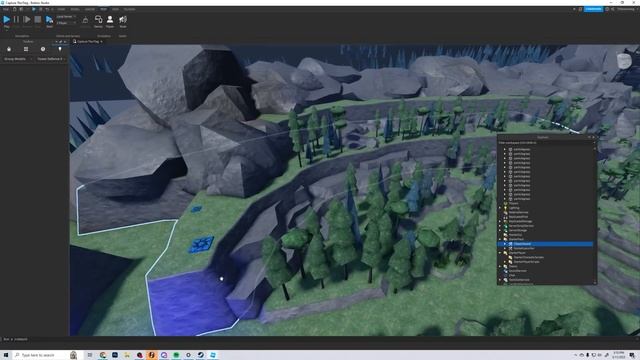This screenshot has width=640, height=360.
Task: Collapse the StarterPack node arrow
Action: click(x=500, y=239)
